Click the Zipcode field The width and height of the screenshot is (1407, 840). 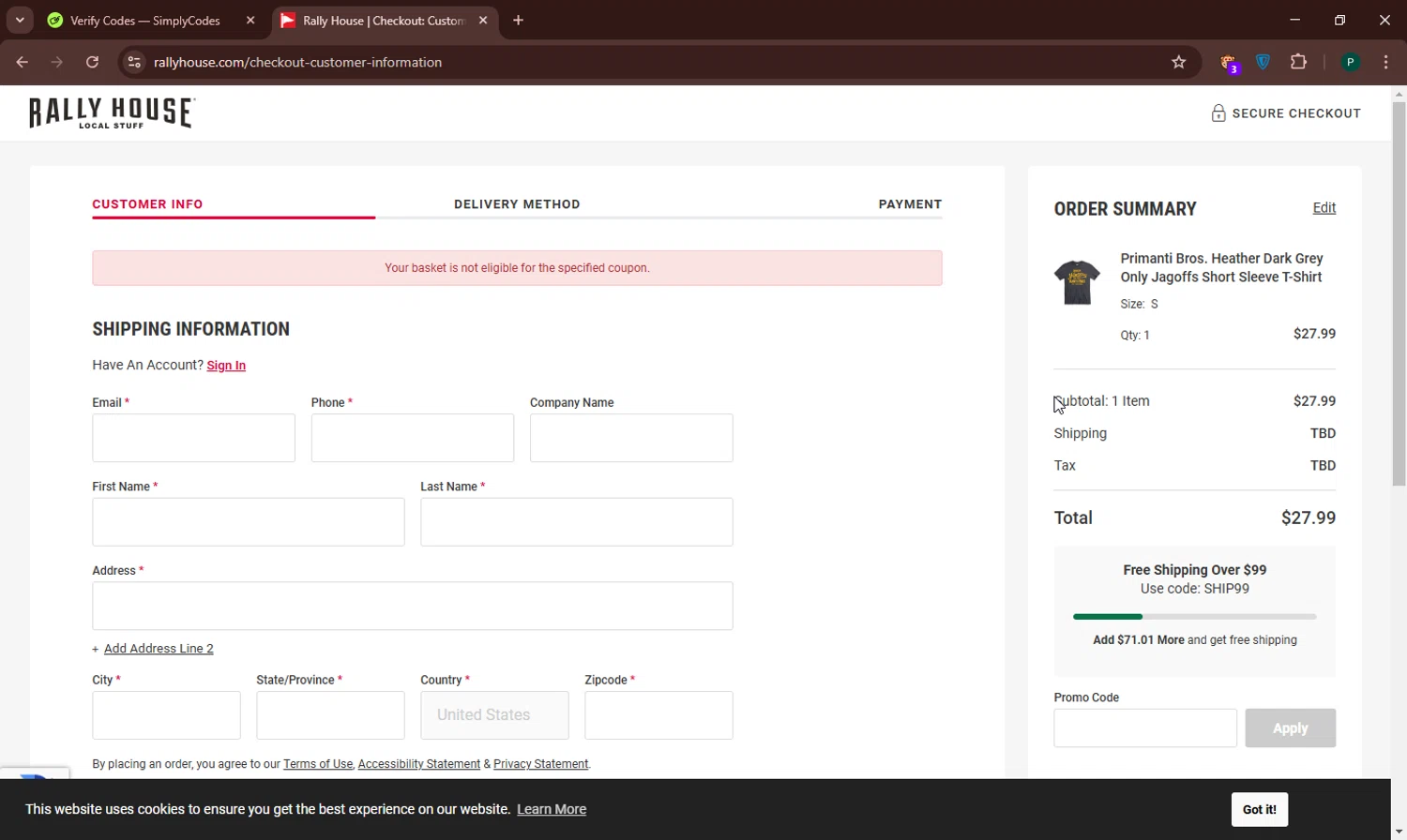(x=658, y=715)
